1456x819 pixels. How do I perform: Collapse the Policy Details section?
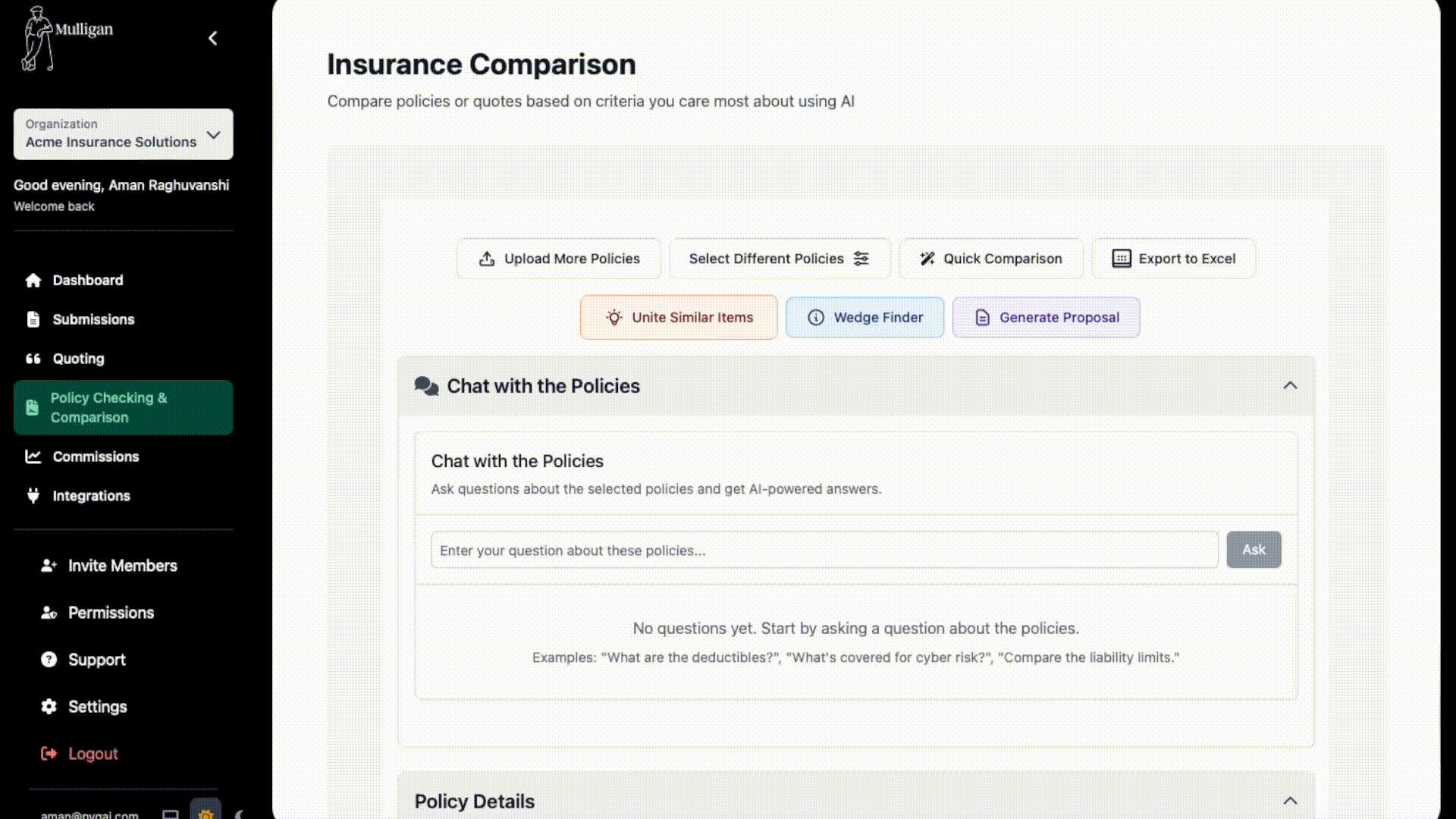click(x=1290, y=801)
